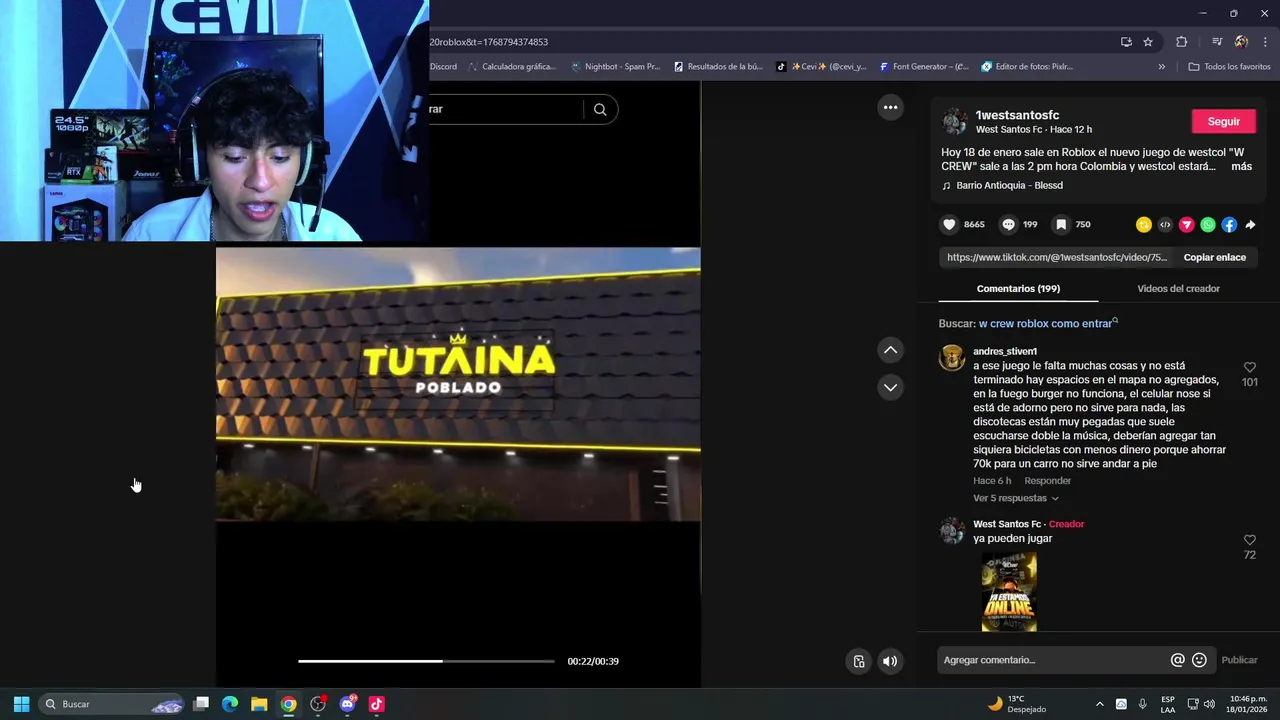Expand 'Ver 5 respuestas' under andres_stiven1's comment
Viewport: 1280px width, 720px height.
click(x=1015, y=498)
